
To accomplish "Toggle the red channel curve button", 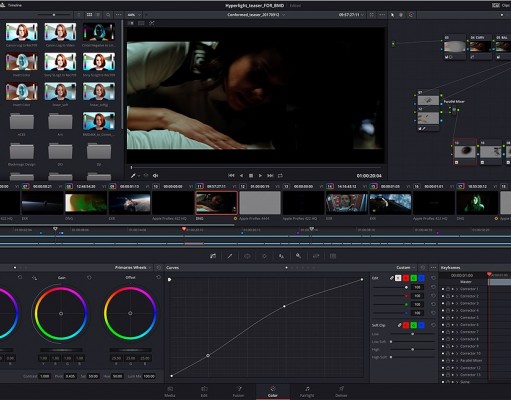I will (x=406, y=278).
